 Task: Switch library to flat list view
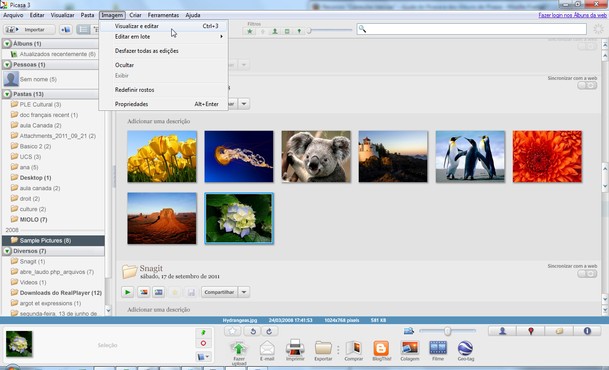click(83, 30)
